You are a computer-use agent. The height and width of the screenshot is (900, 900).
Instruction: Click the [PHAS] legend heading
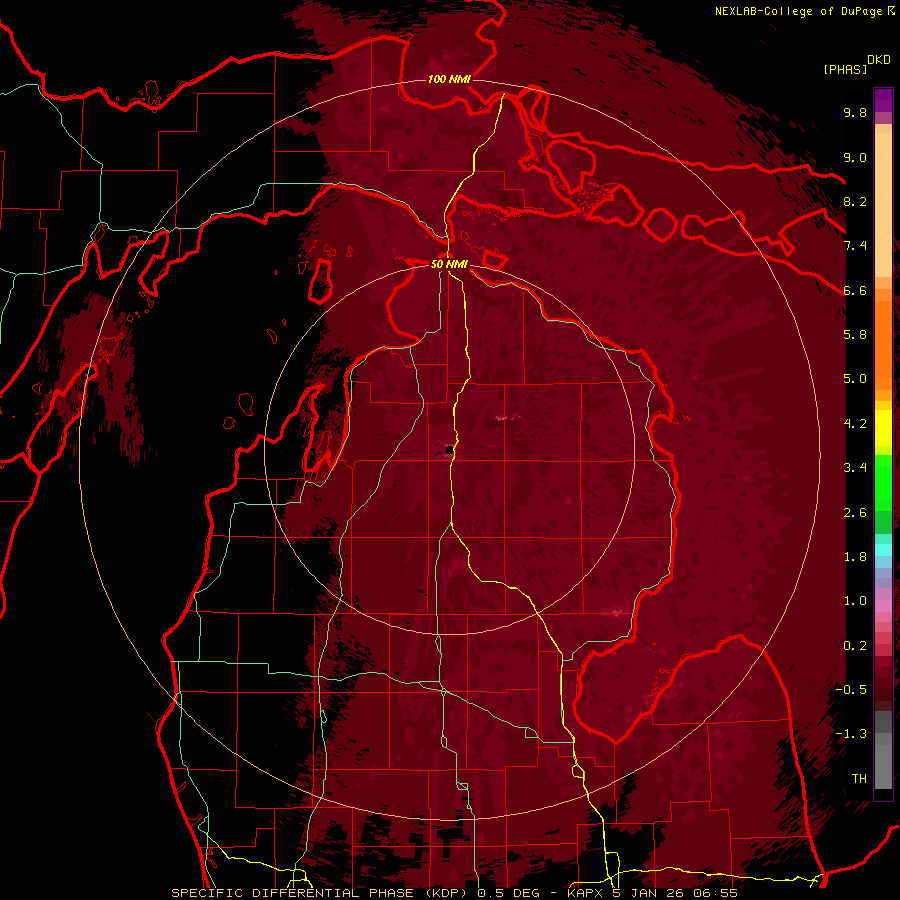coord(845,69)
